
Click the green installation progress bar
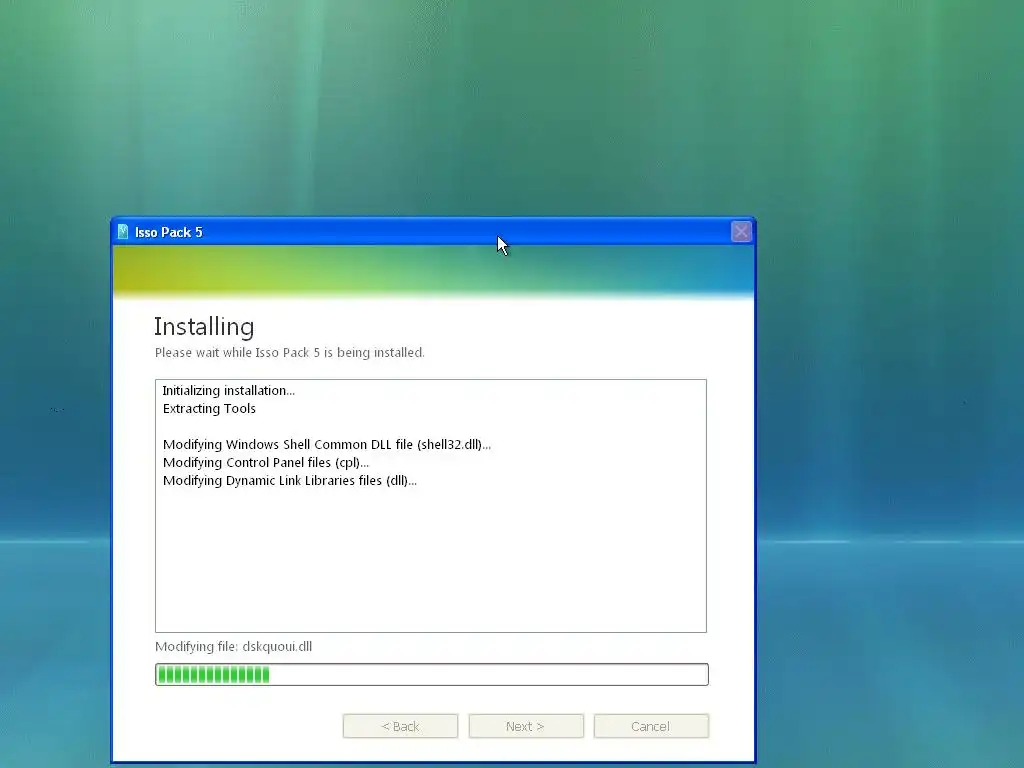click(432, 675)
